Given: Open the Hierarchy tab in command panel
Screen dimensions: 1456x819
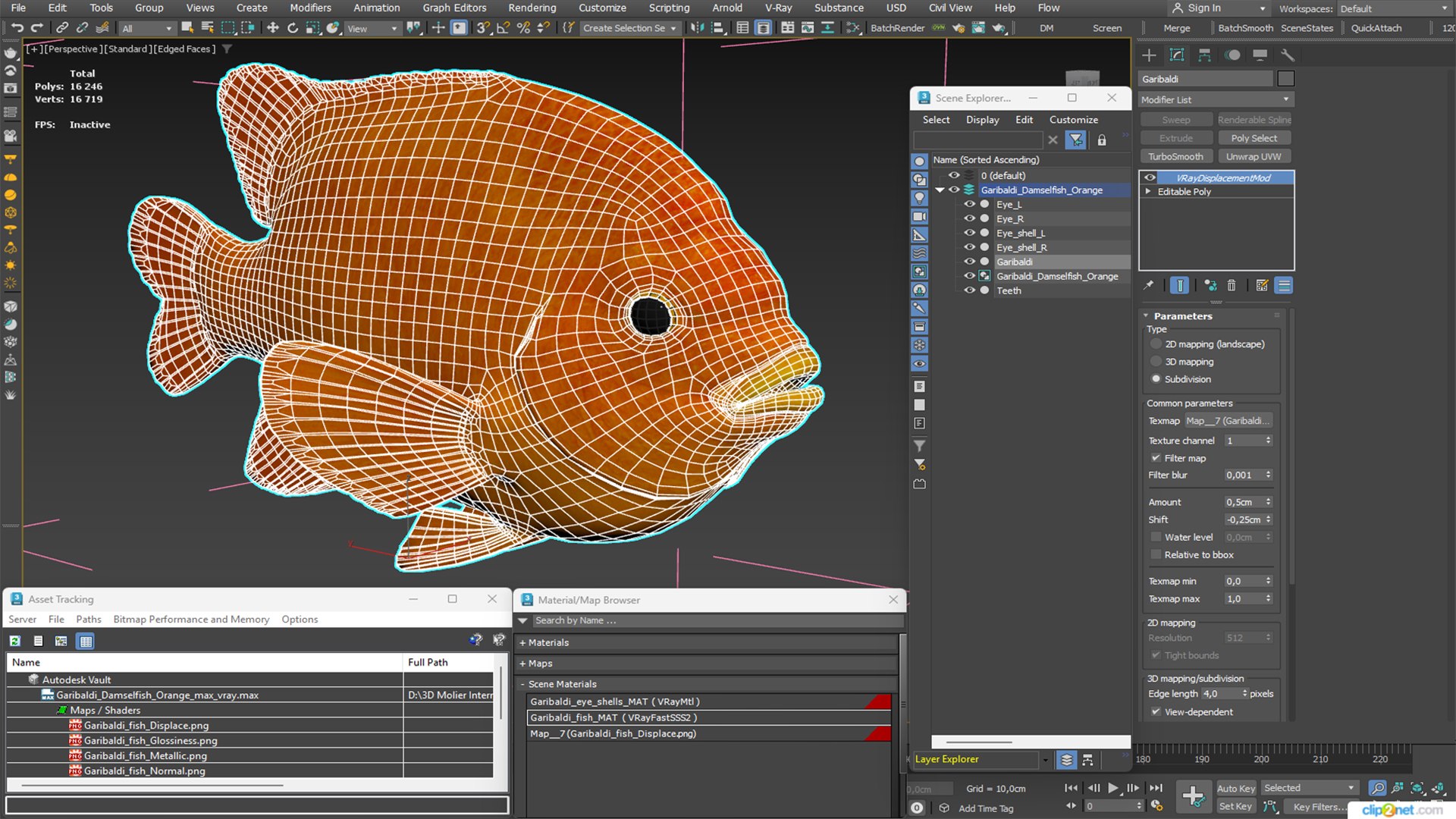Looking at the screenshot, I should click(x=1204, y=55).
